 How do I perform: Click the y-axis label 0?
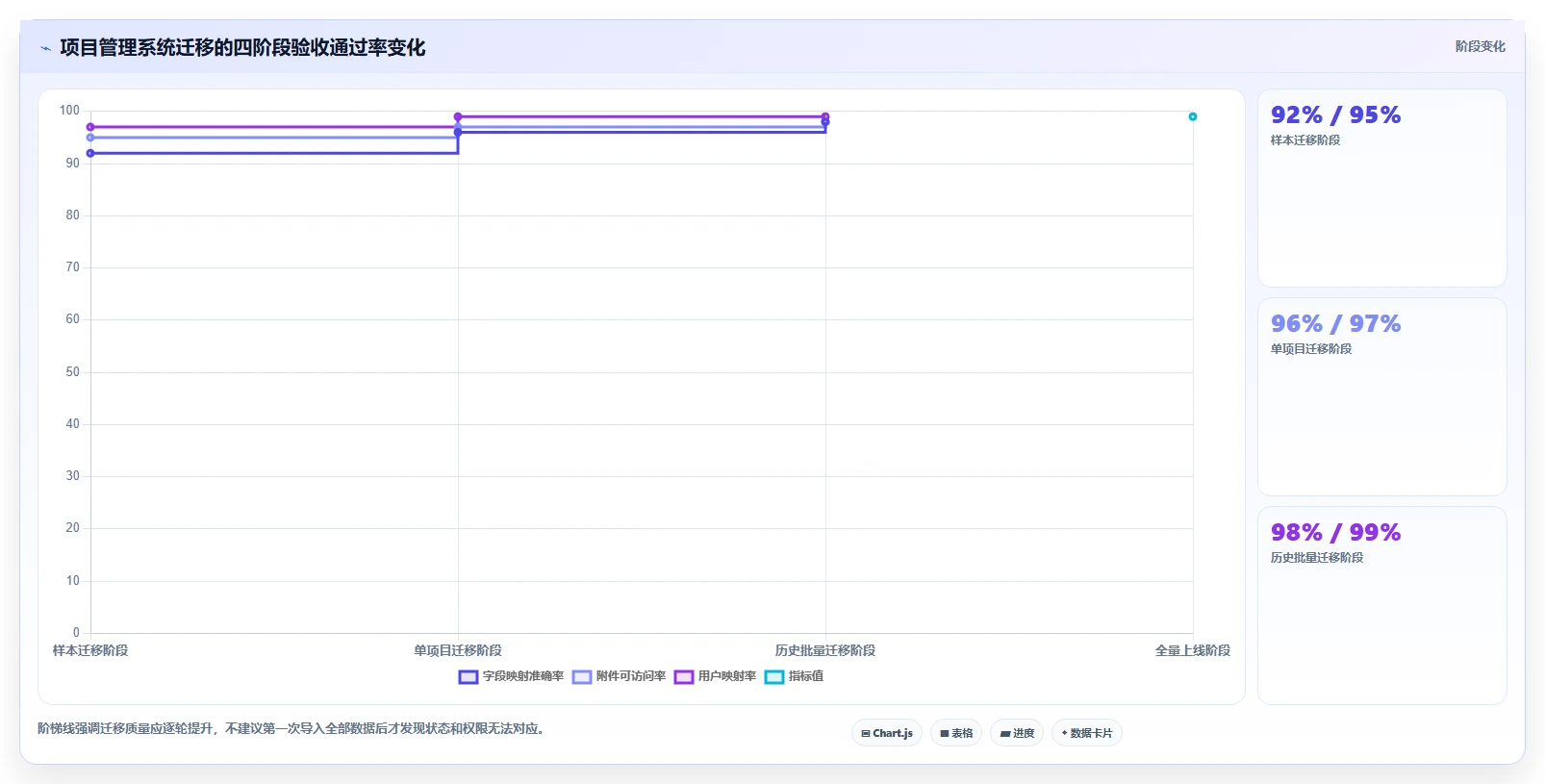[76, 633]
